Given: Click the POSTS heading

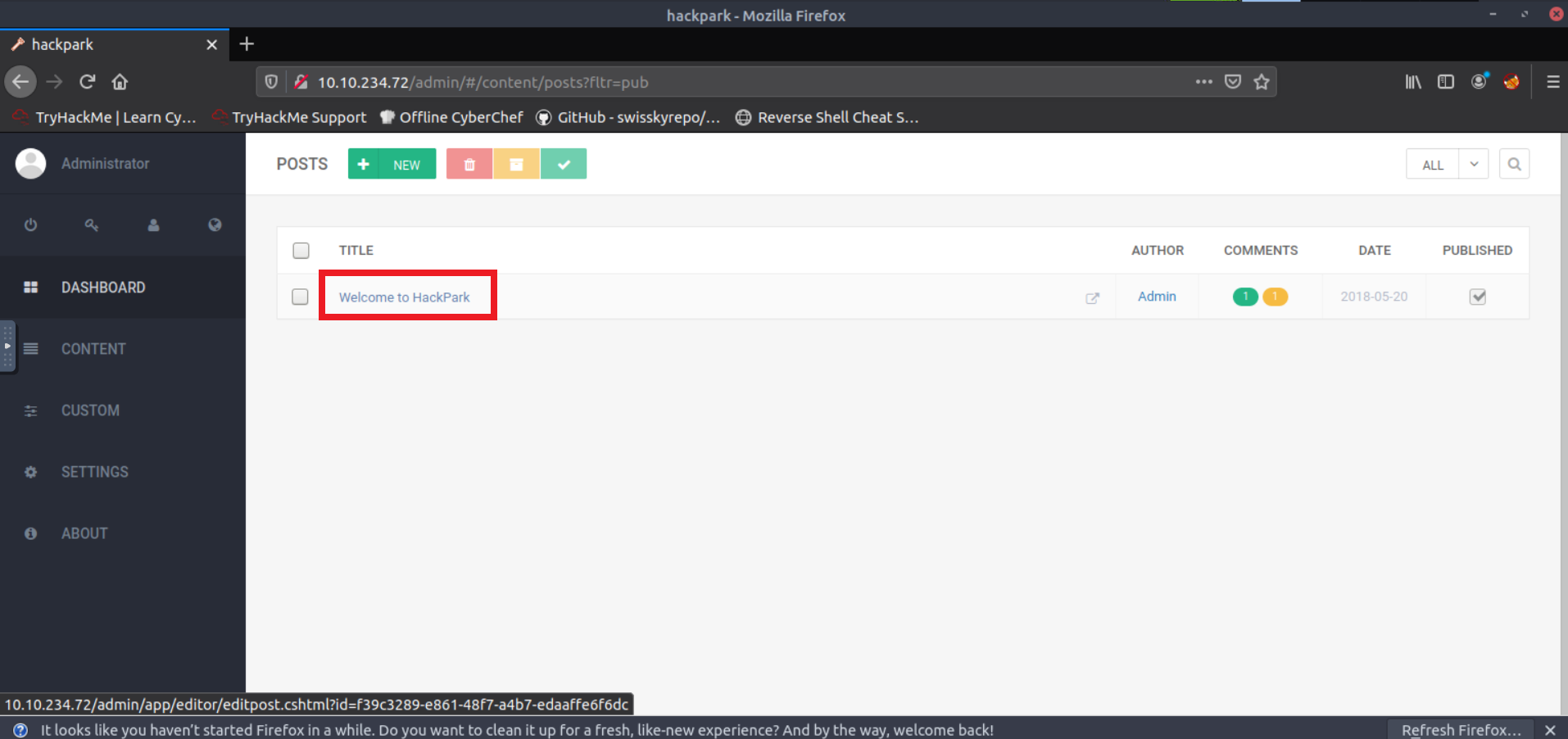Looking at the screenshot, I should [x=302, y=164].
